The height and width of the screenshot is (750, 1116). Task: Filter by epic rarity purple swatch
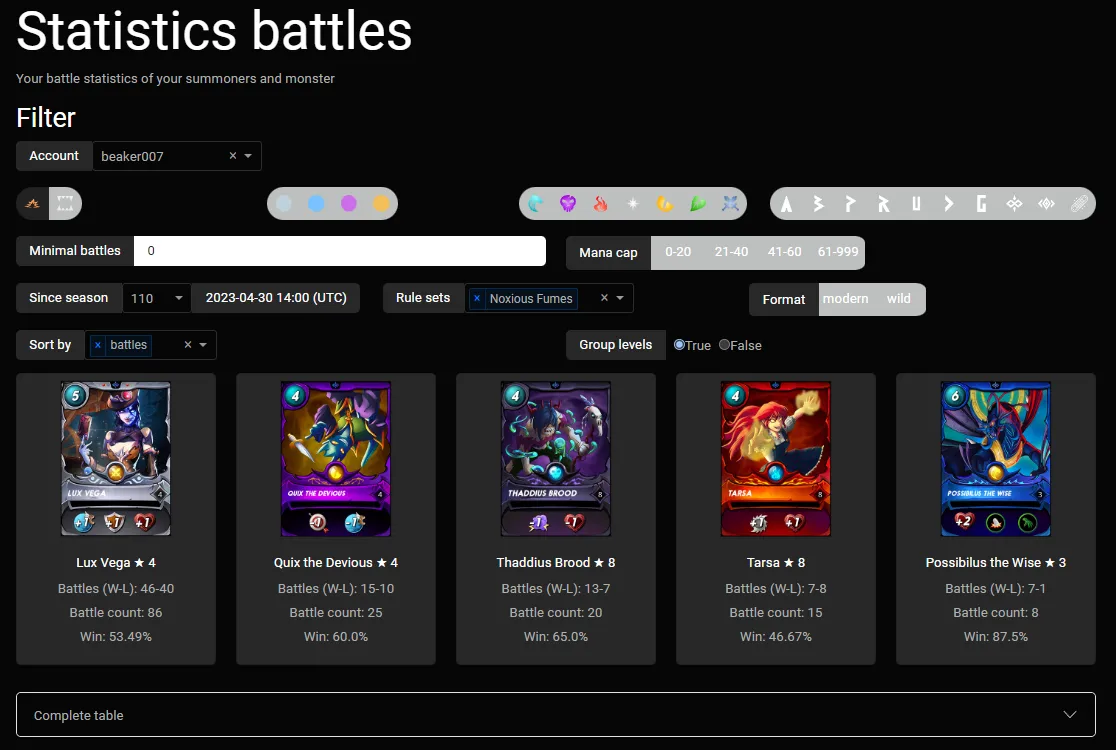(x=349, y=204)
